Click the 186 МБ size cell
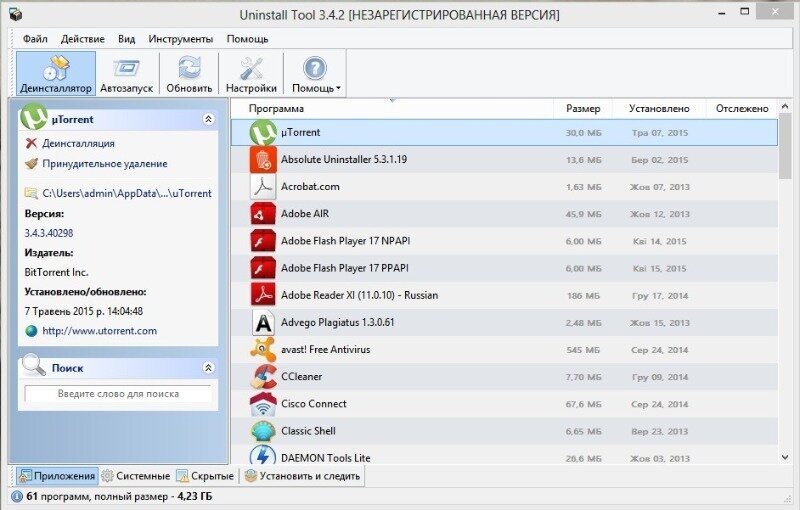The image size is (800, 510). [583, 296]
